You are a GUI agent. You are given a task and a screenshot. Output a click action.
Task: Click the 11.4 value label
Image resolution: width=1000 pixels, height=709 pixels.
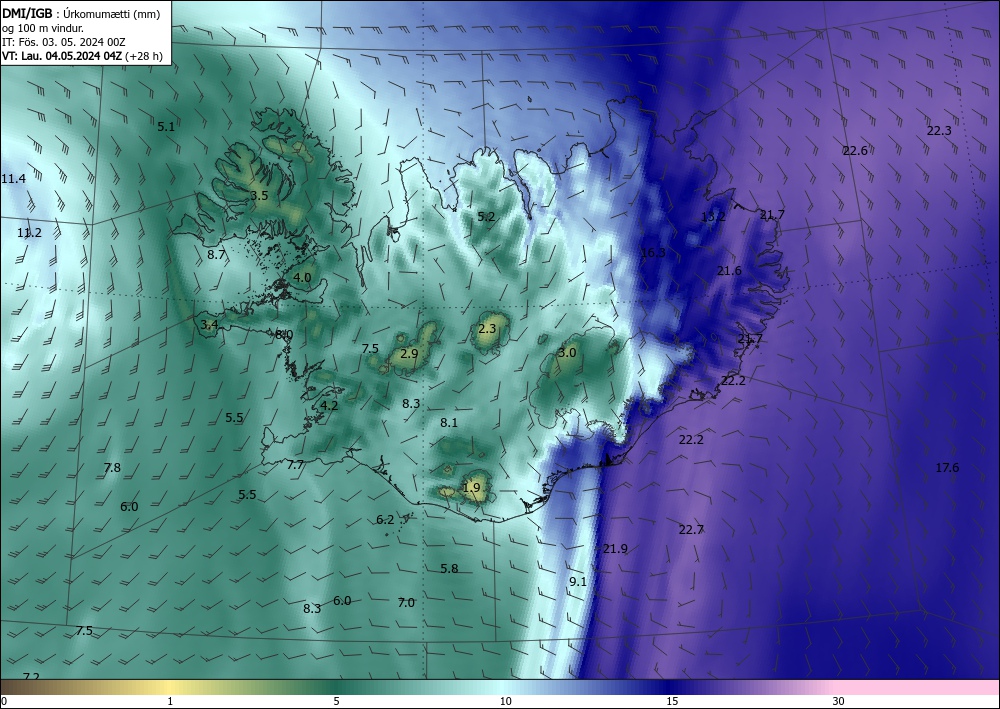tap(13, 179)
